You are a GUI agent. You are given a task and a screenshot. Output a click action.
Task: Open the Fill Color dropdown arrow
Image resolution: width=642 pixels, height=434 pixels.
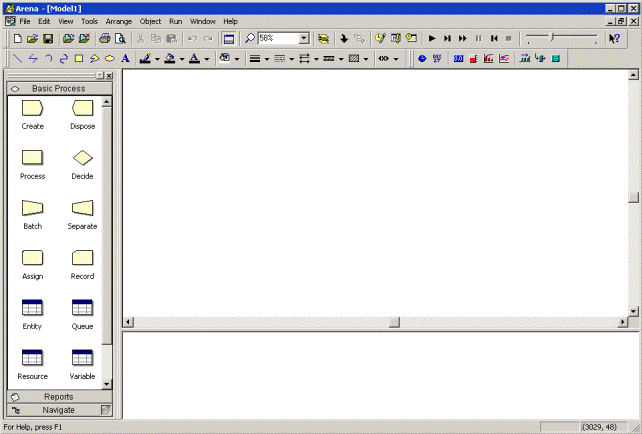[182, 59]
